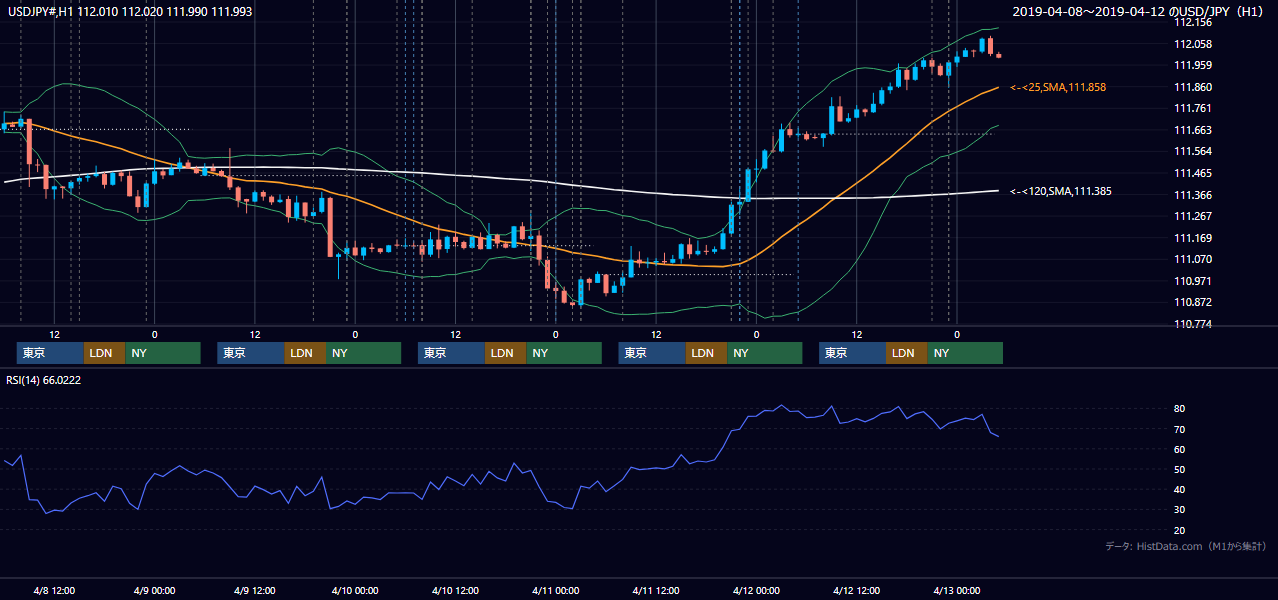This screenshot has height=600, width=1278.
Task: Click price level 112.058 on the axis
Action: pos(1193,44)
